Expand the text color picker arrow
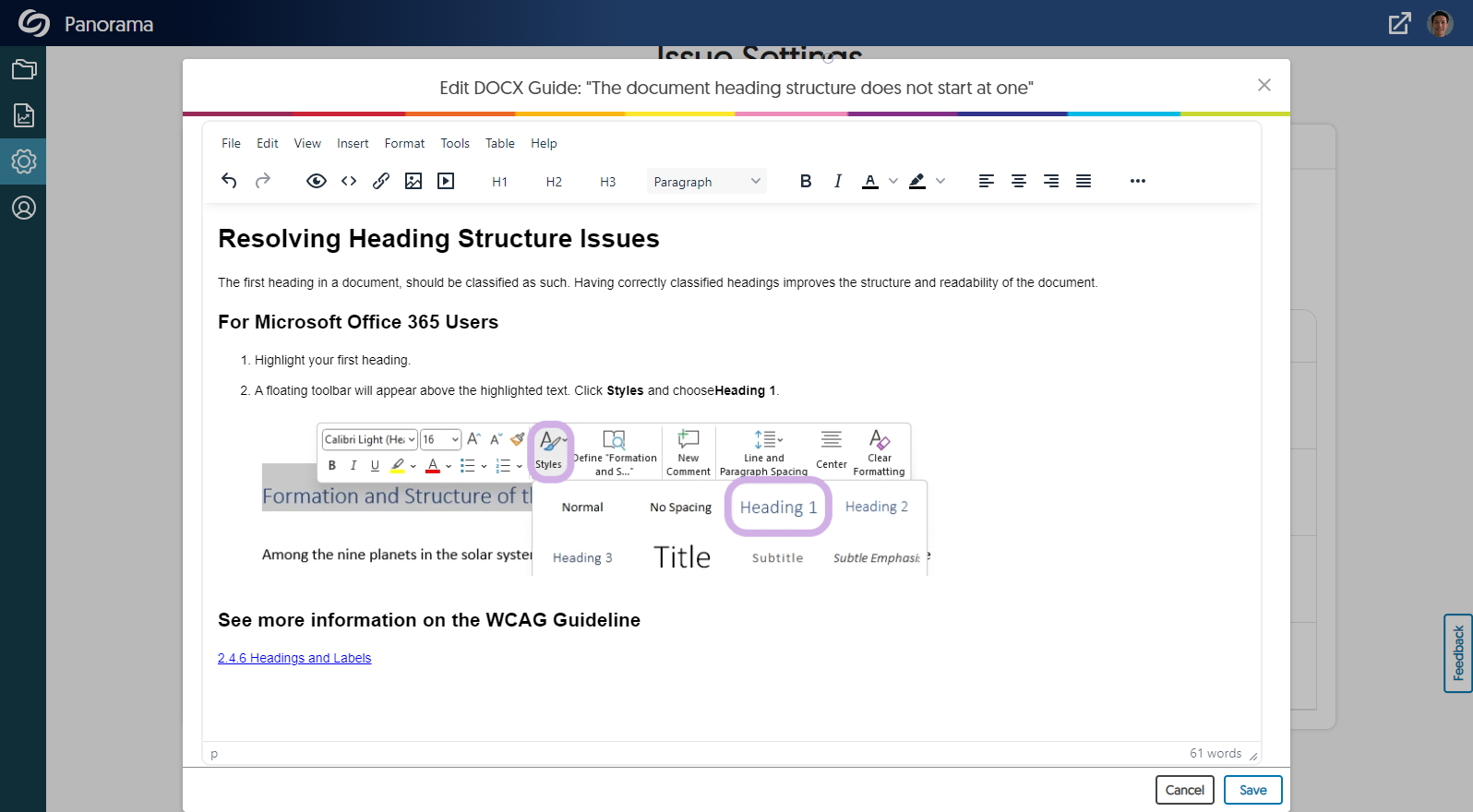1473x812 pixels. coord(892,181)
